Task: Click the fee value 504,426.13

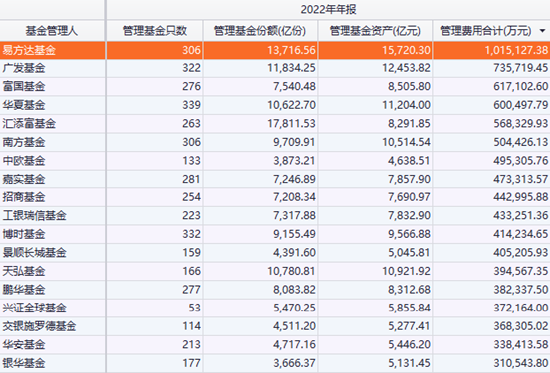Action: click(521, 142)
